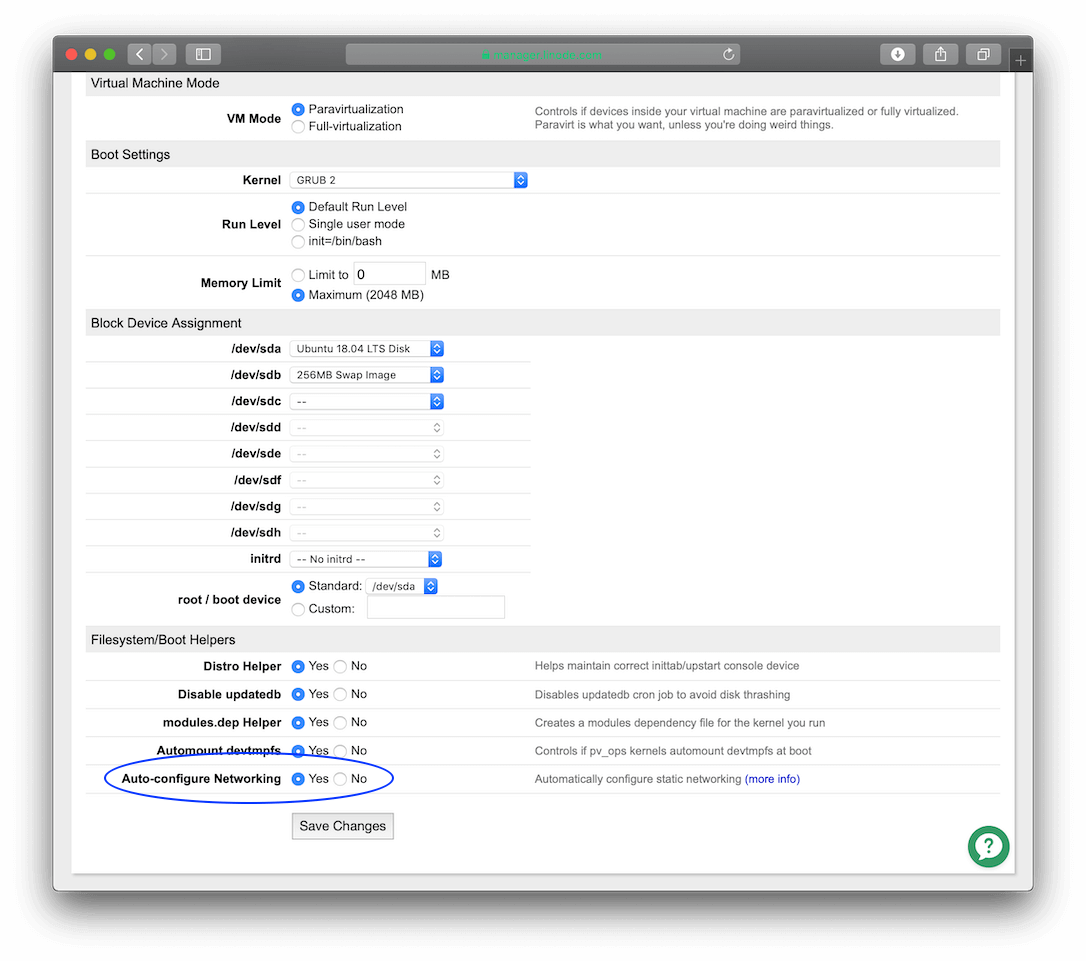Viewport: 1086px width, 961px height.
Task: Select Custom root device option
Action: (298, 609)
